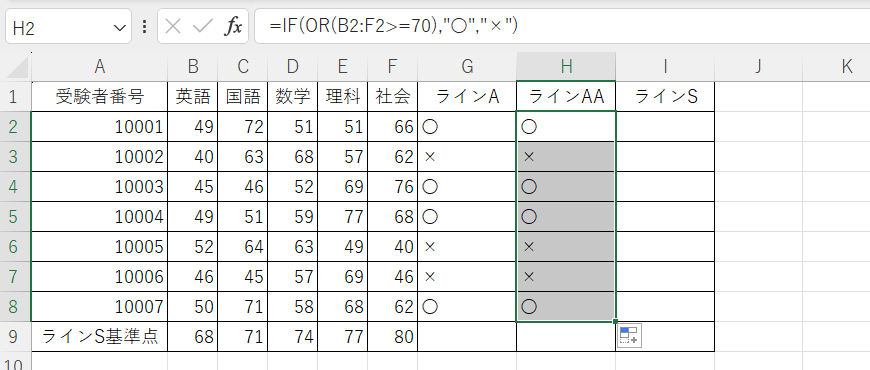Click the formula bar with the IF formula
Screen dimensions: 870x370
[x=562, y=26]
